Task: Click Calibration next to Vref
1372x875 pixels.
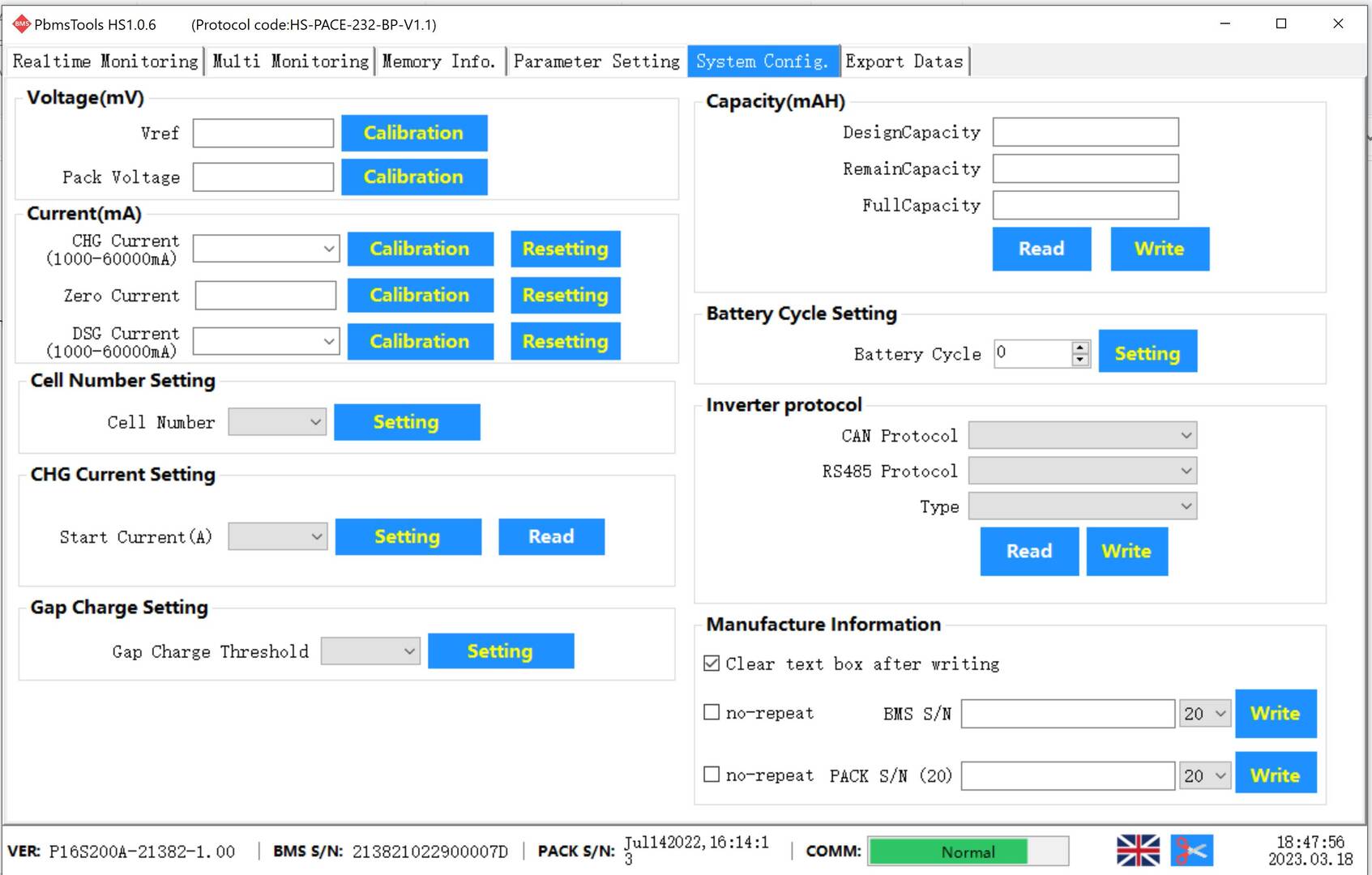Action: coord(413,133)
